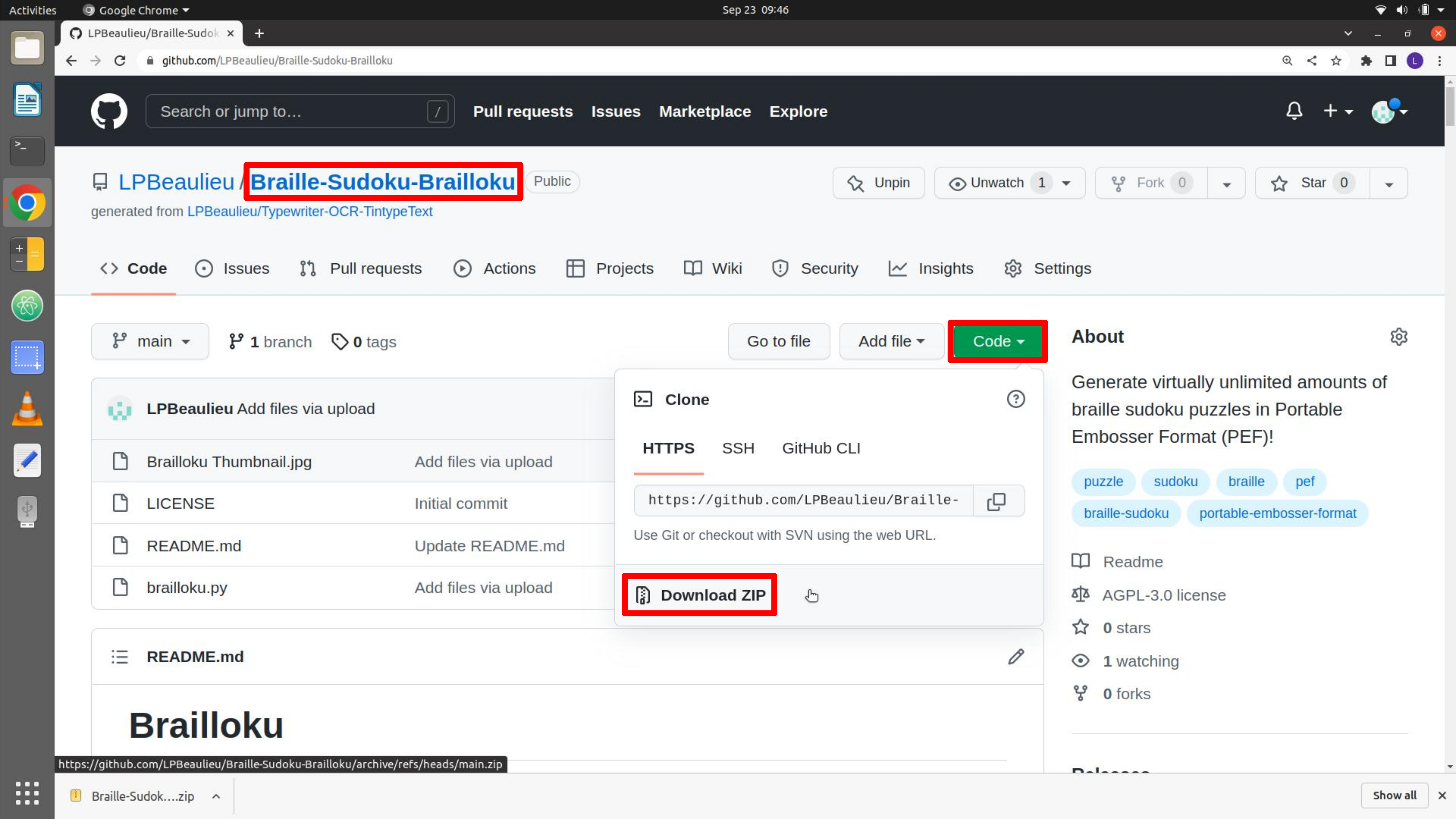Open Atom editor from dock
The width and height of the screenshot is (1456, 819).
click(x=27, y=305)
